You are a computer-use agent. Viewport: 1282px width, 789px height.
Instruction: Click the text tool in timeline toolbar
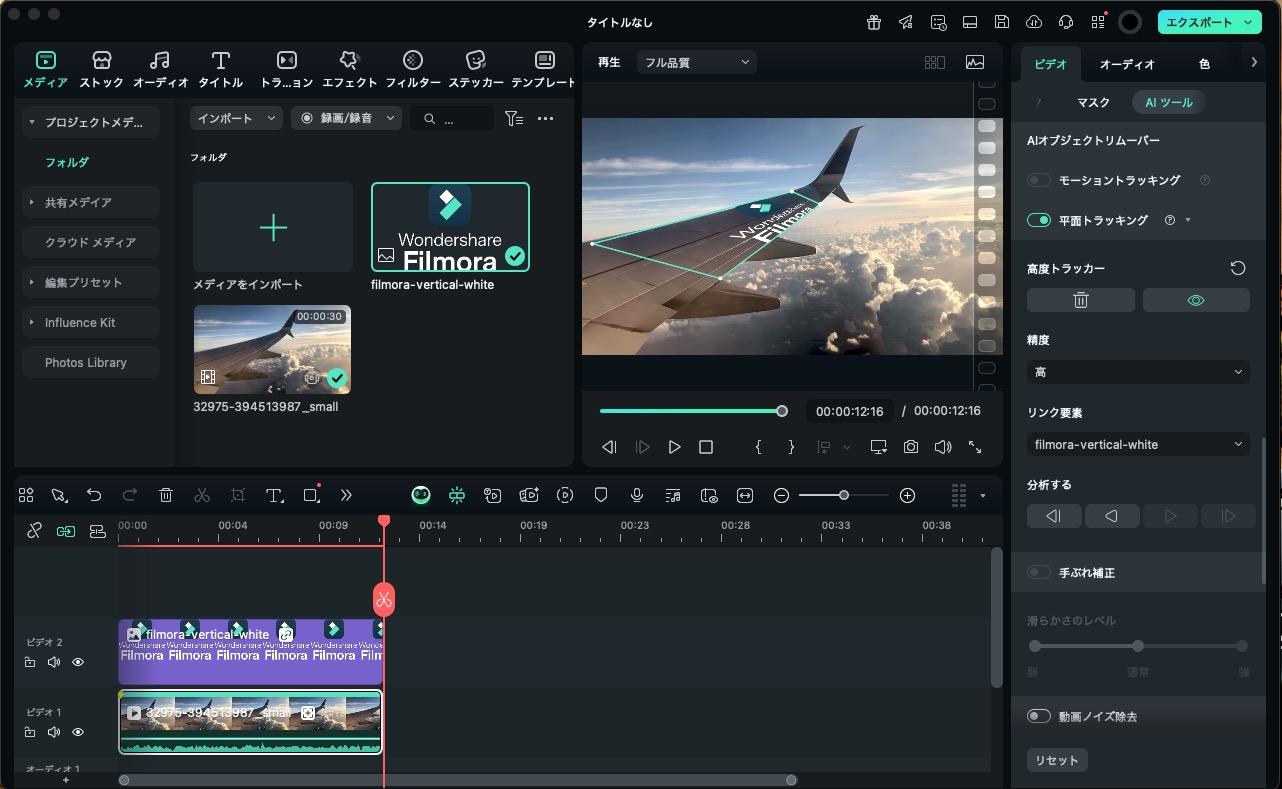click(275, 495)
